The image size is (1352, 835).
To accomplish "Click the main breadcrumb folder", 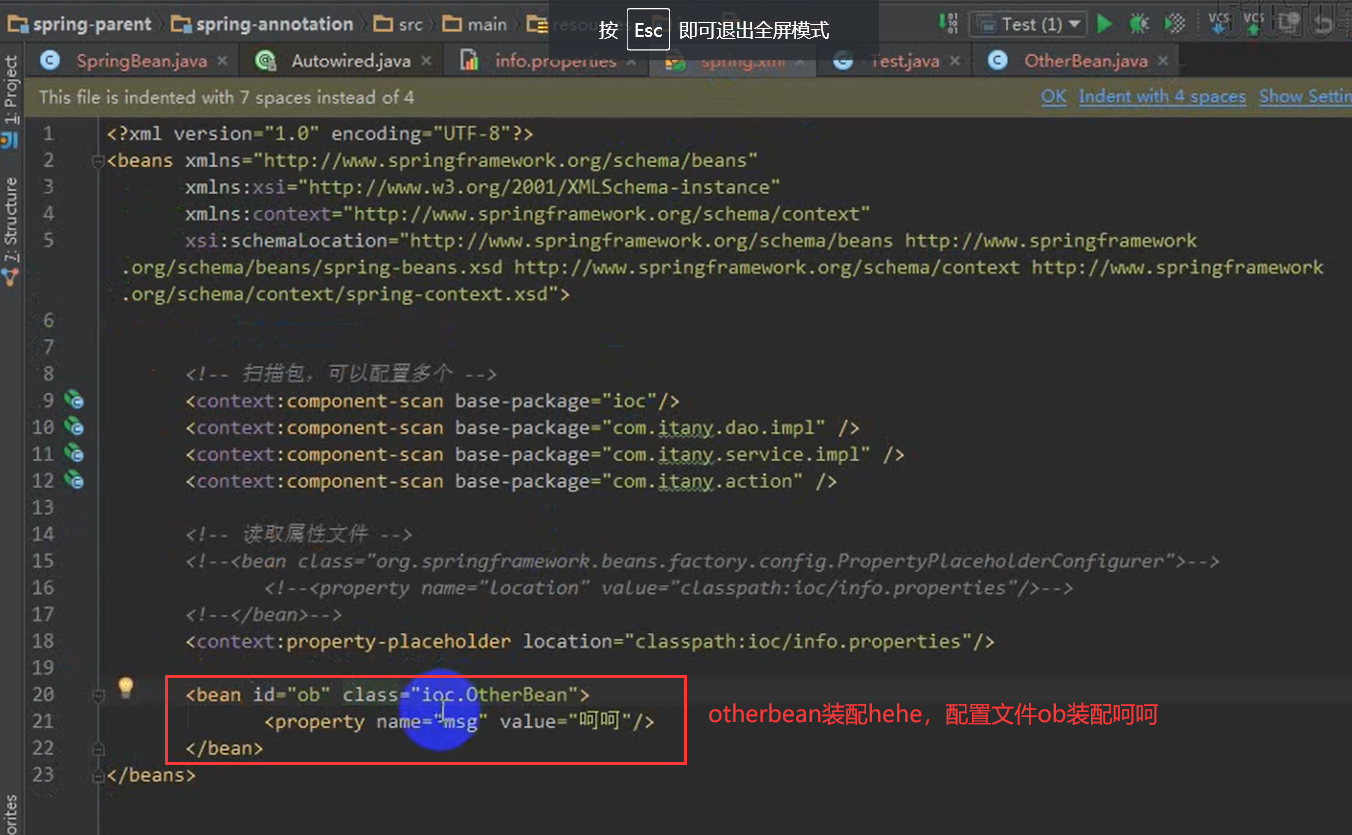I will [475, 24].
